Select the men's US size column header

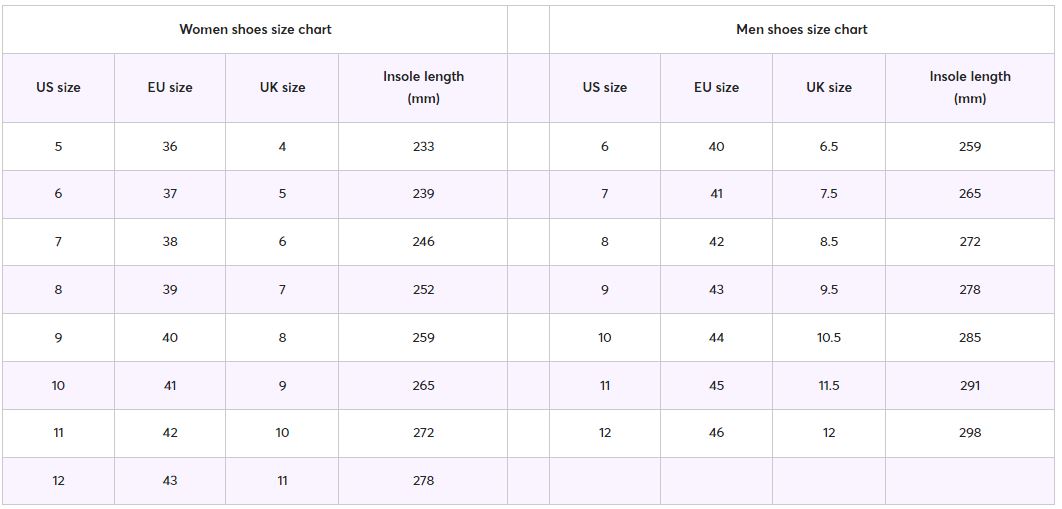605,87
